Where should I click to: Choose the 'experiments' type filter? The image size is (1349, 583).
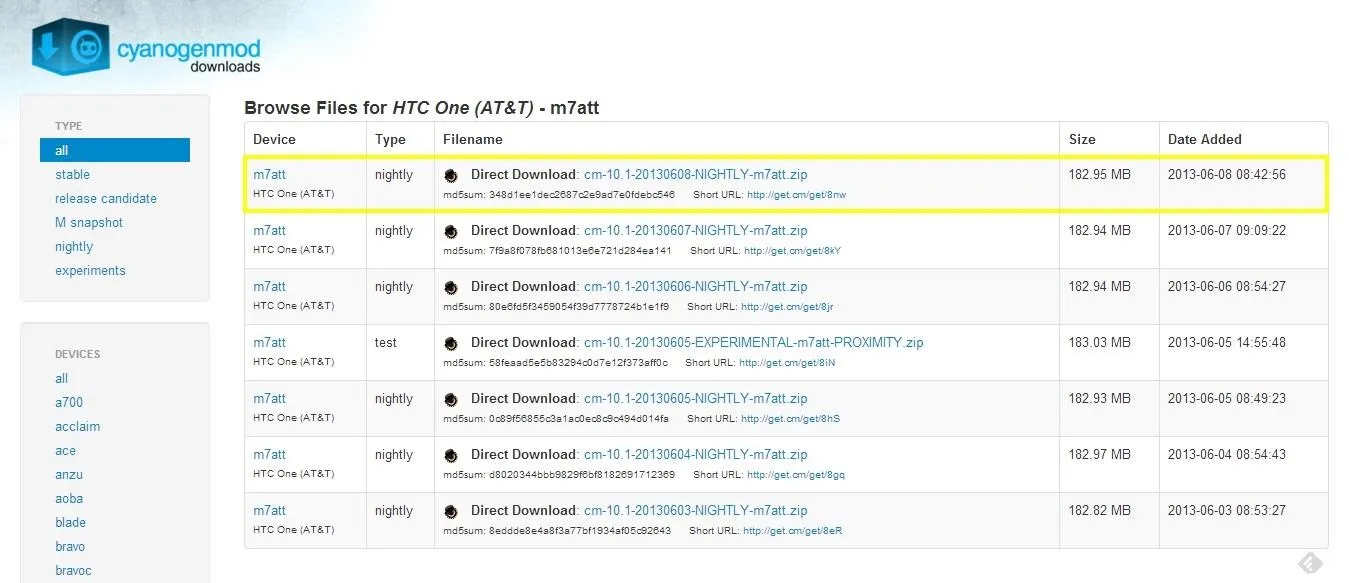pyautogui.click(x=90, y=270)
